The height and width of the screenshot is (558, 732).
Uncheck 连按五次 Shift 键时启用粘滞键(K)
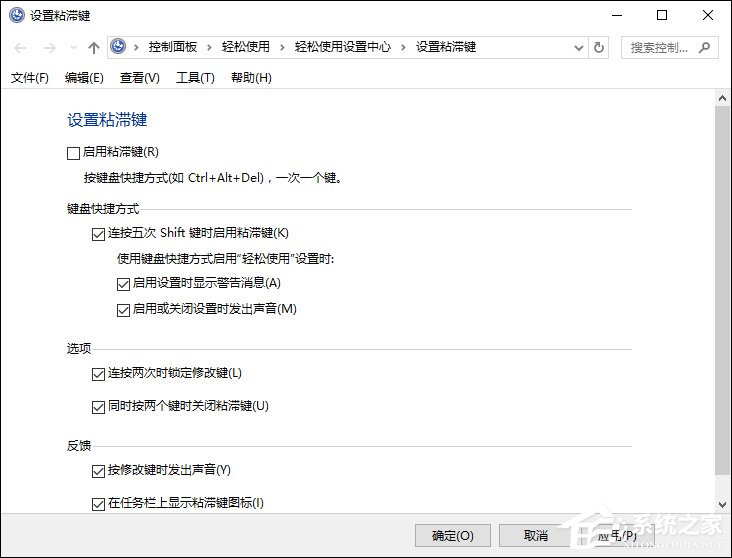tap(98, 234)
